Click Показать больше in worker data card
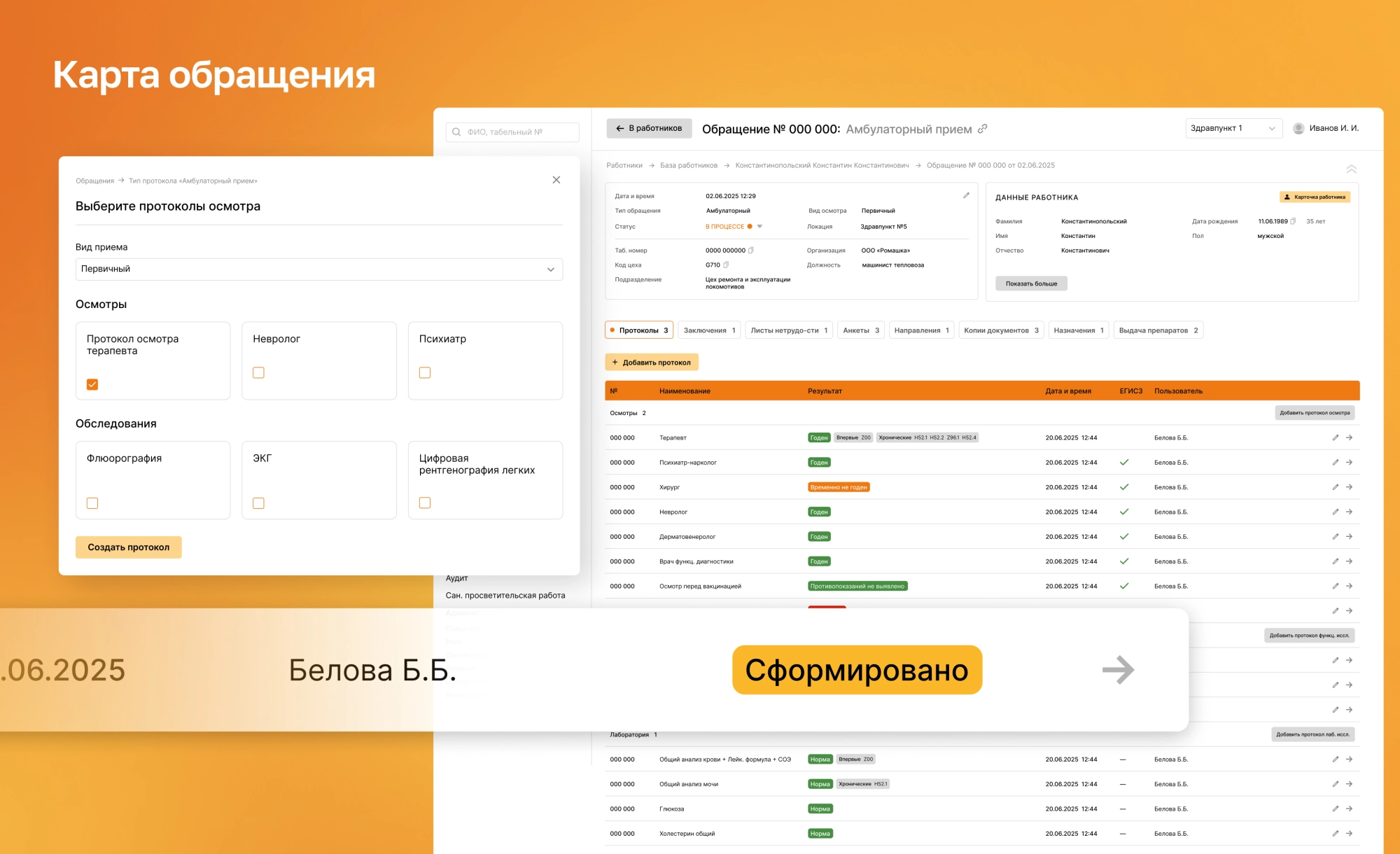 click(x=1030, y=283)
